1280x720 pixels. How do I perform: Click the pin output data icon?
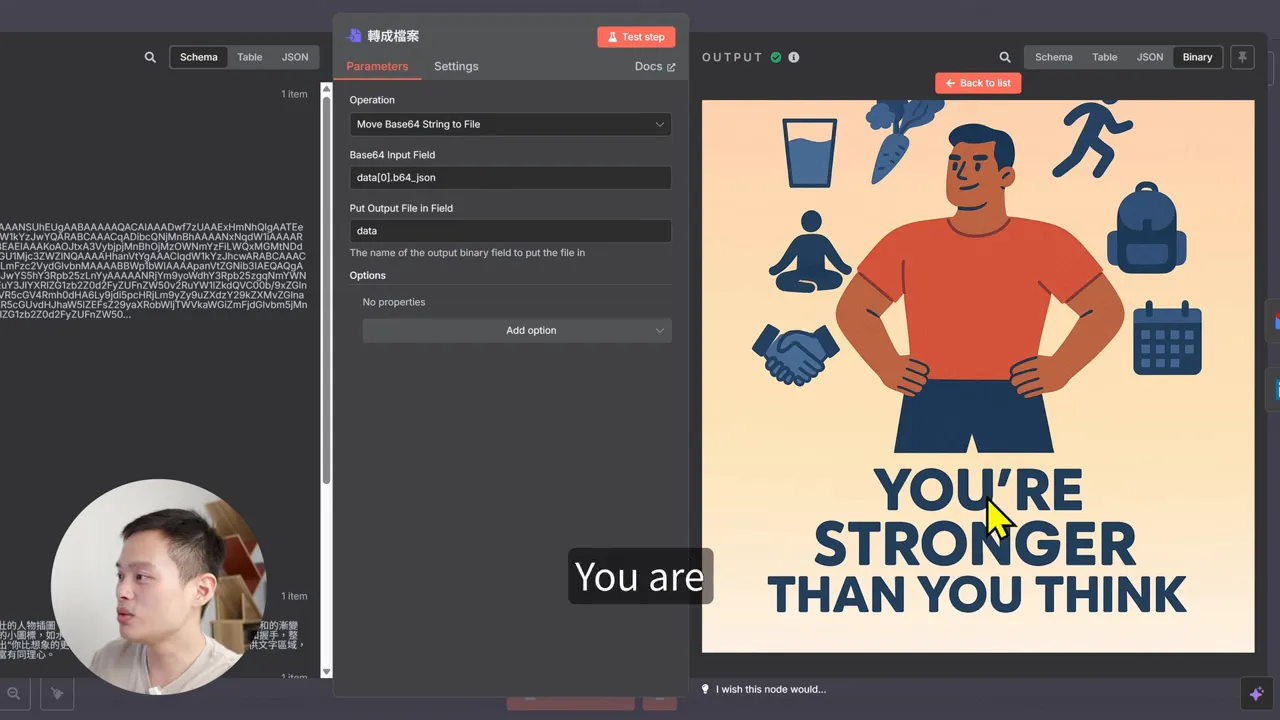tap(1242, 57)
